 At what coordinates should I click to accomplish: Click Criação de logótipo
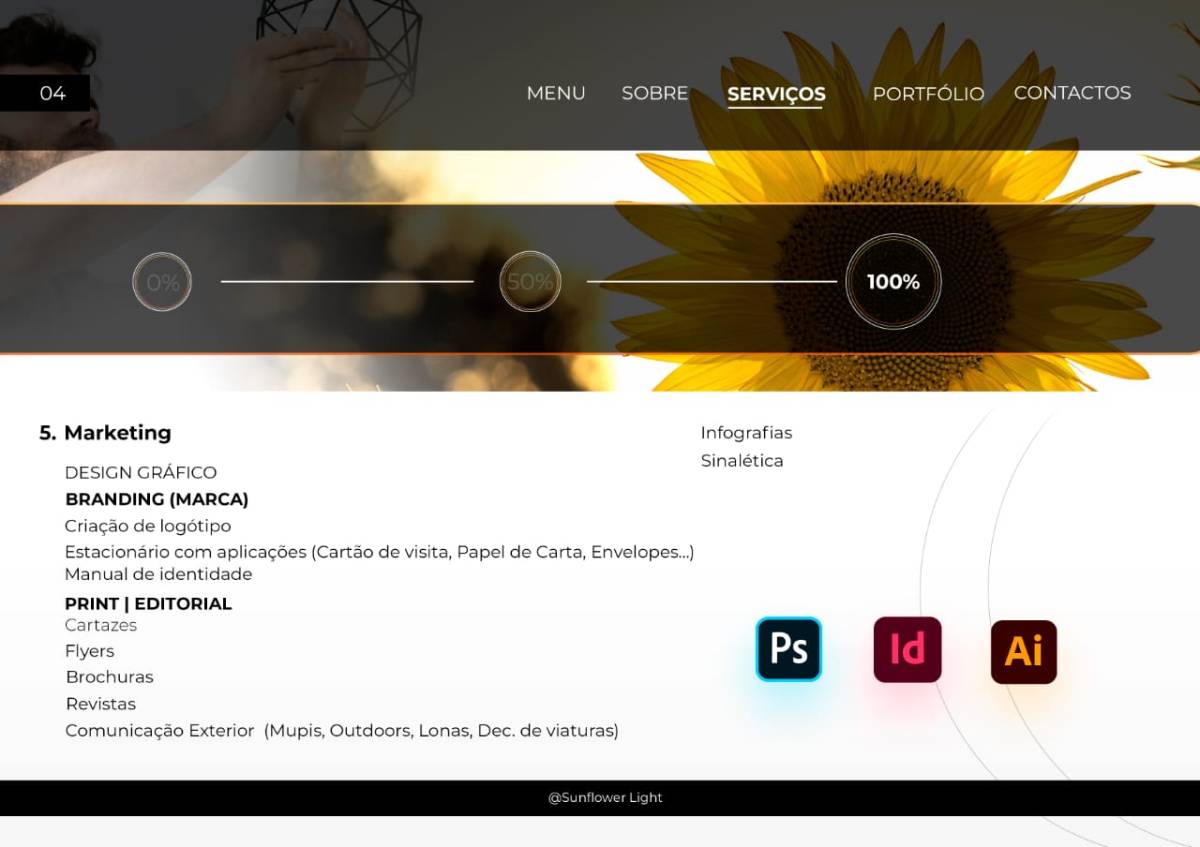pyautogui.click(x=148, y=526)
